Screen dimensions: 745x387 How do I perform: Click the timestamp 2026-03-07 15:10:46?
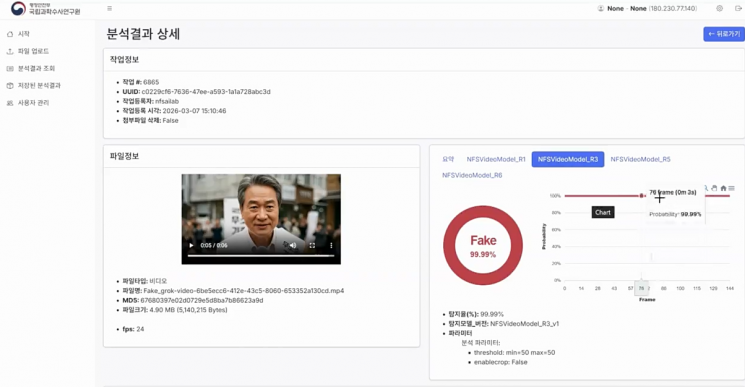[194, 111]
